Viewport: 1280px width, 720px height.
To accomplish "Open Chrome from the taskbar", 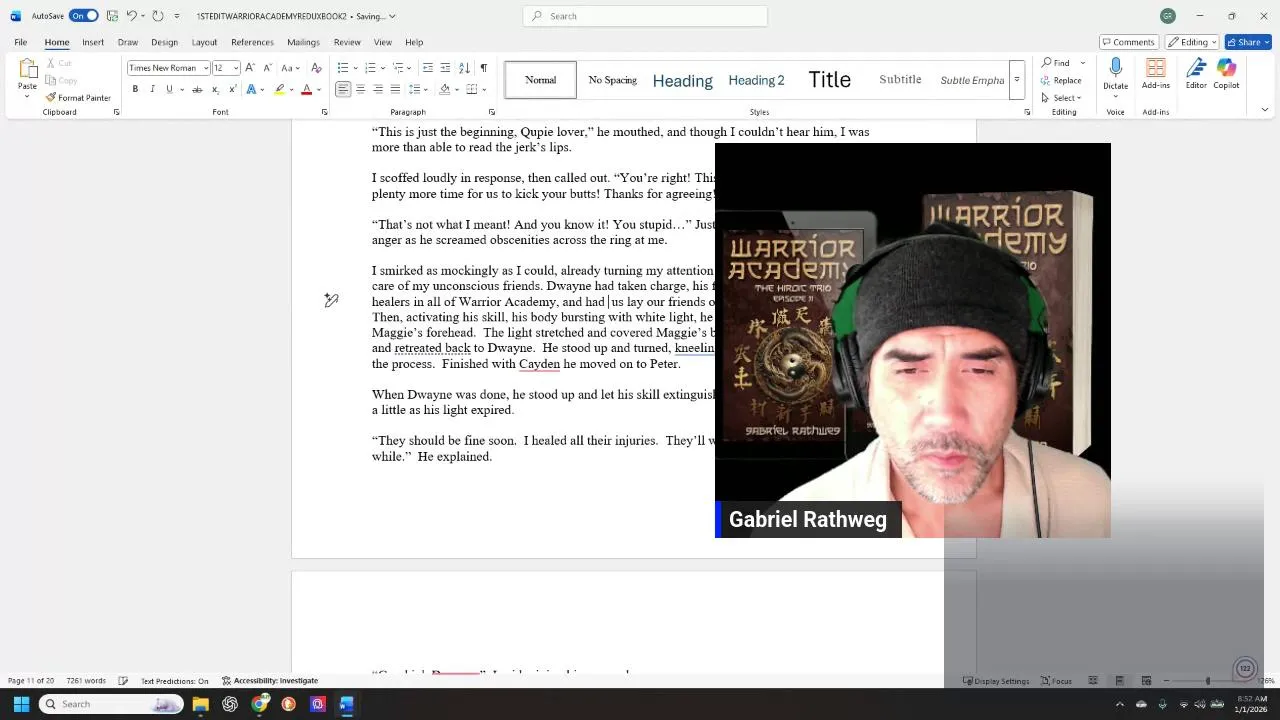I will [x=259, y=704].
